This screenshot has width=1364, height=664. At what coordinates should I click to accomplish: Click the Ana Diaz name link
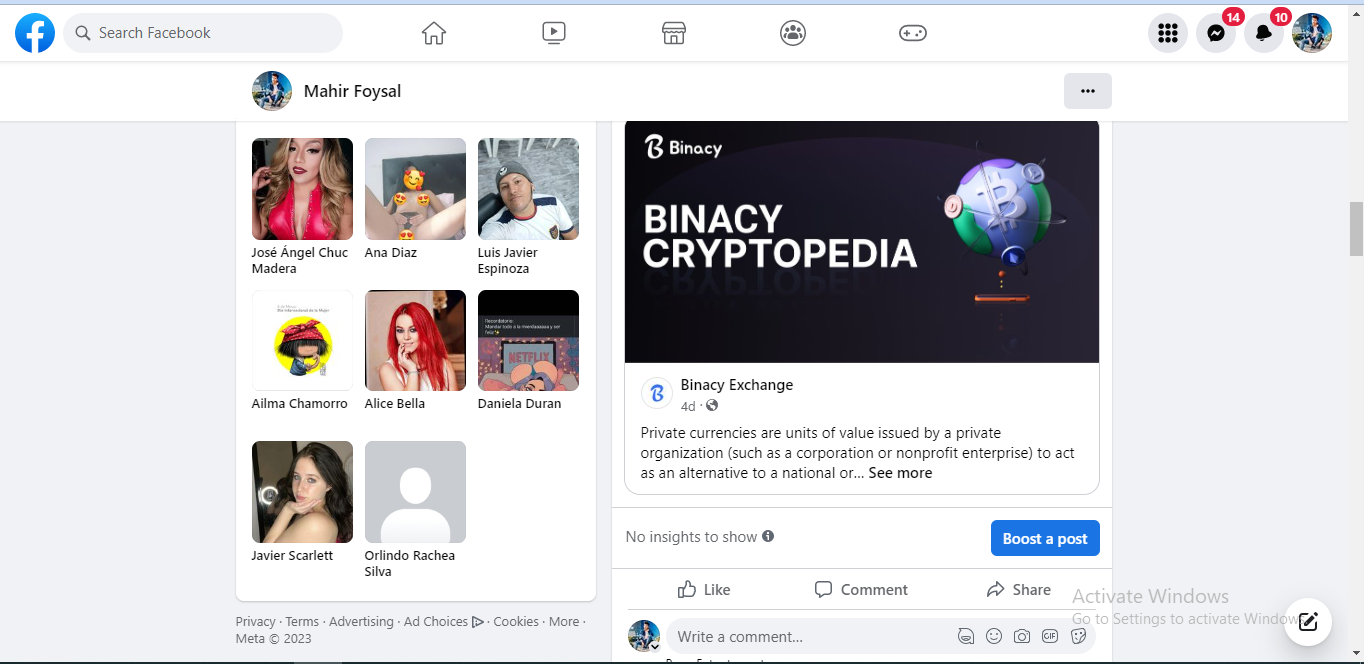click(391, 253)
